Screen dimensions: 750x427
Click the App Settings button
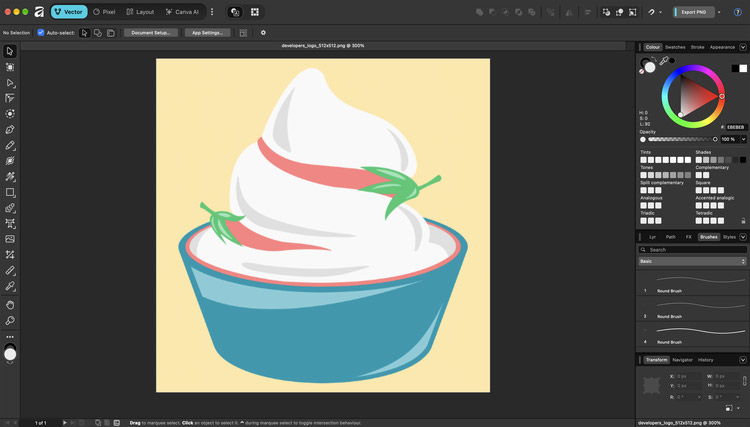point(207,33)
